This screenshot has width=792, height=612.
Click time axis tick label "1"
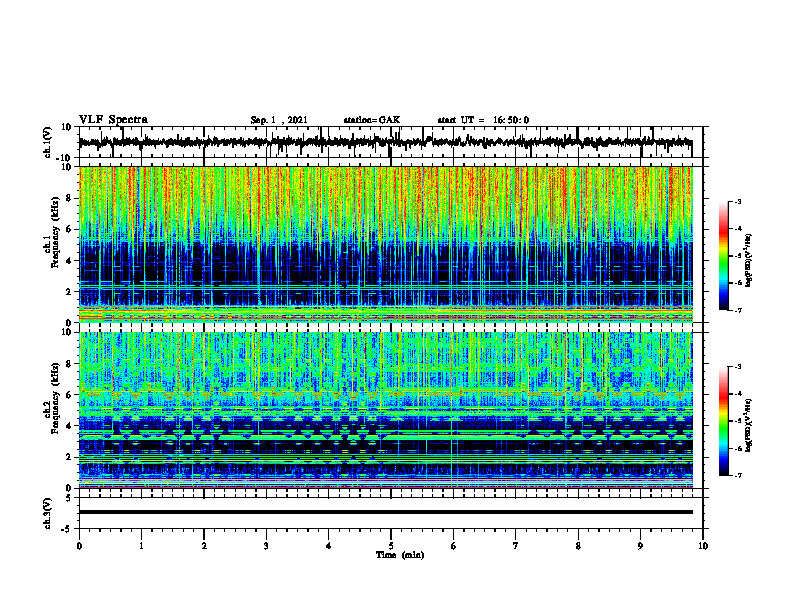tap(141, 546)
